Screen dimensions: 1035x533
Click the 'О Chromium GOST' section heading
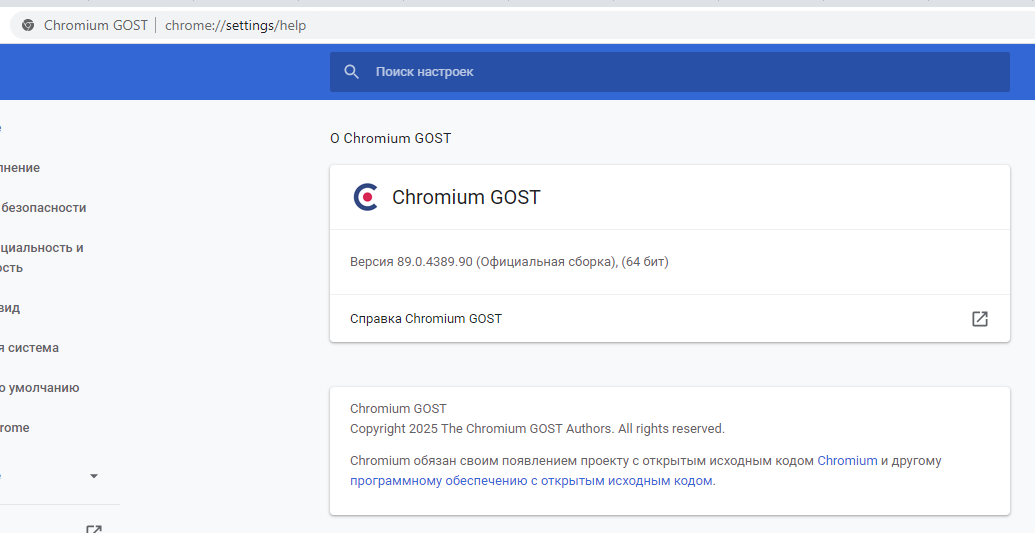[391, 138]
